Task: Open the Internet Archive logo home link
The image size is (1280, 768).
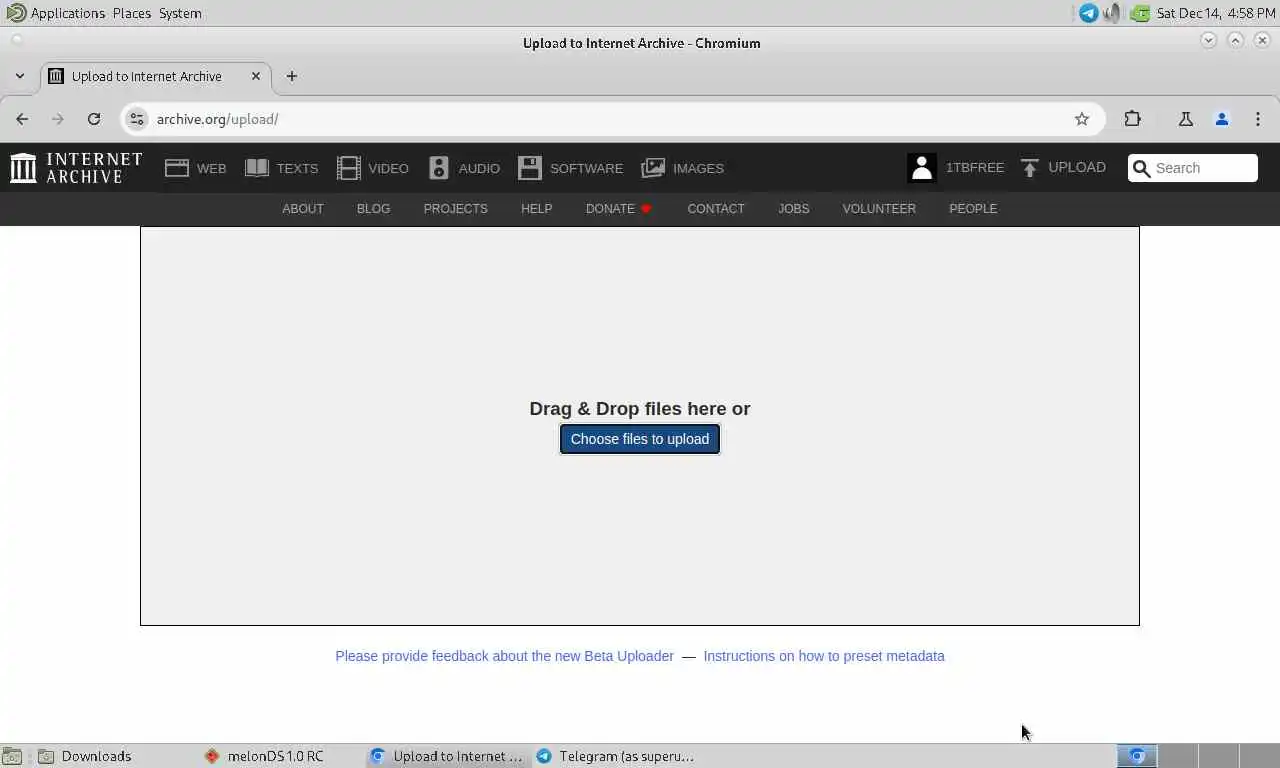Action: pyautogui.click(x=76, y=168)
